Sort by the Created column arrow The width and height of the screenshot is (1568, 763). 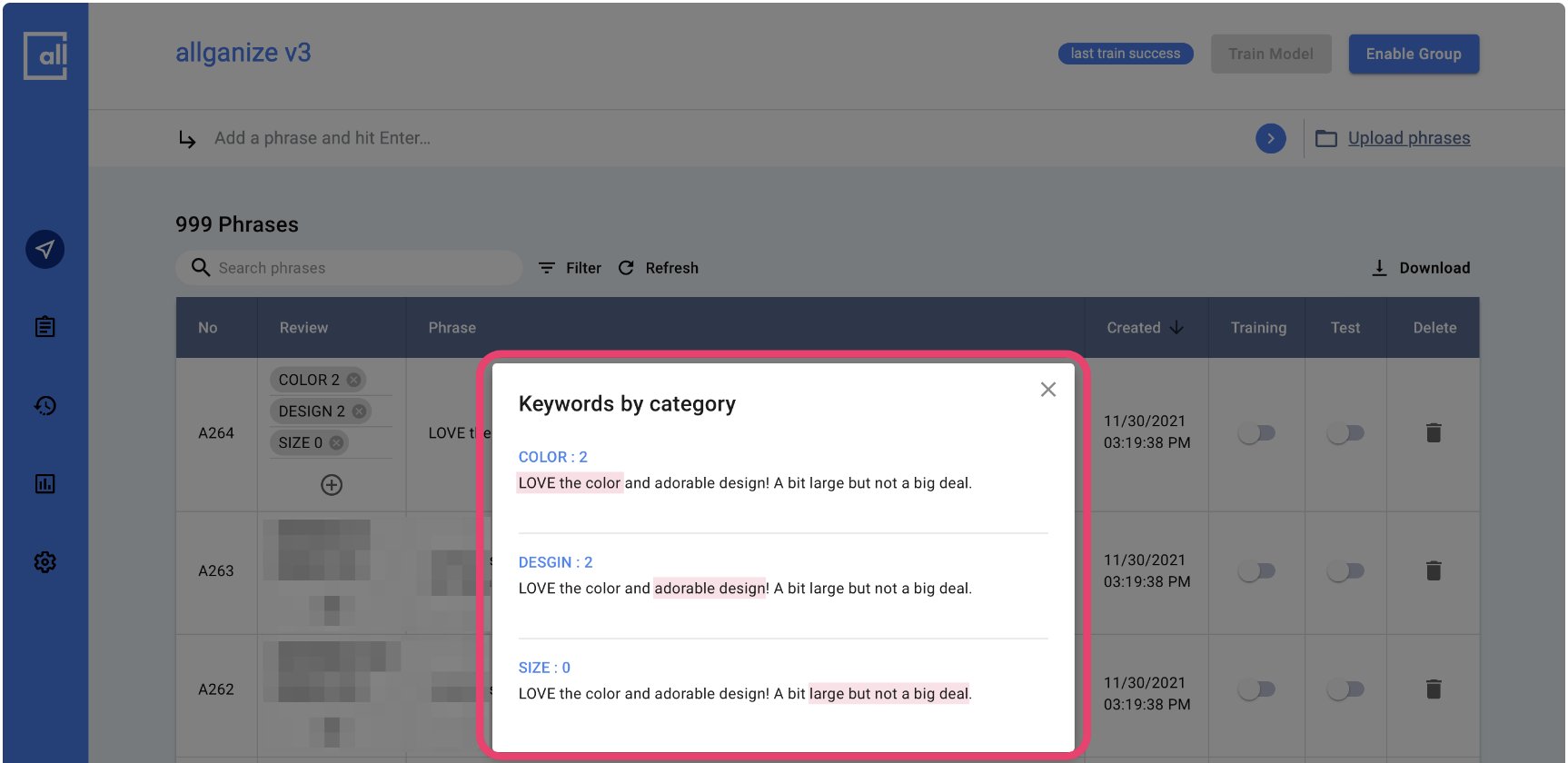coord(1176,328)
